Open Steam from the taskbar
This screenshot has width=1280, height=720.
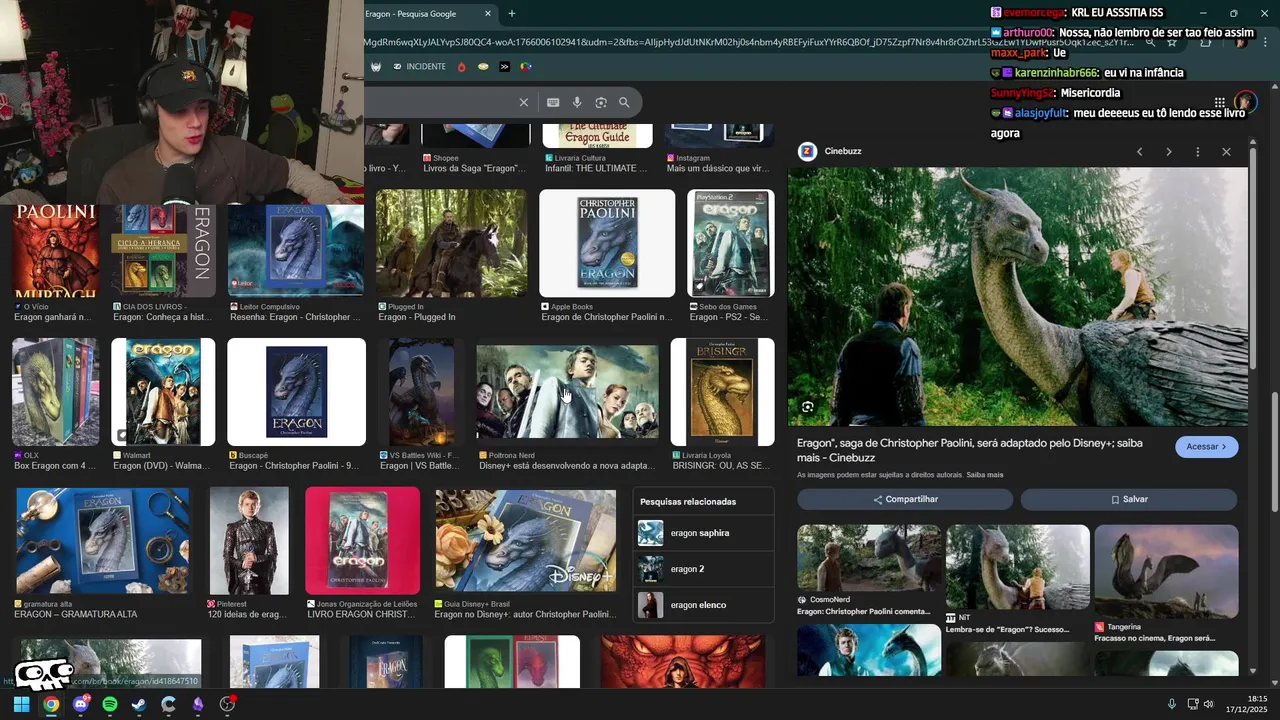click(139, 704)
